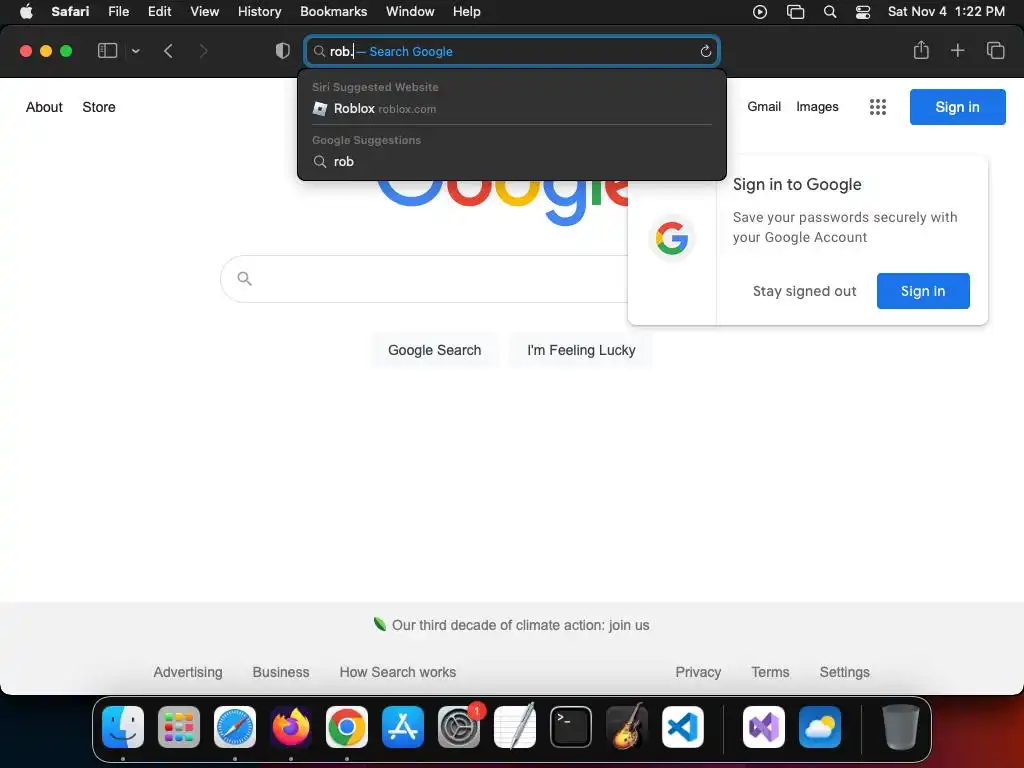Image resolution: width=1024 pixels, height=768 pixels.
Task: Click the Google Search button
Action: [x=434, y=350]
